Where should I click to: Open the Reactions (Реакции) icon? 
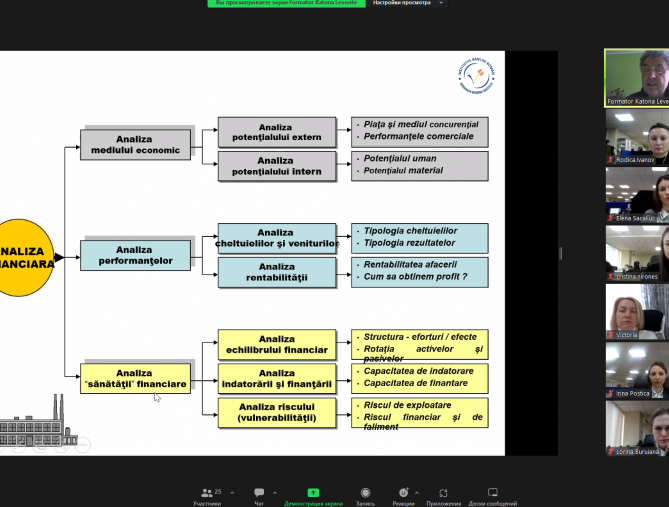pyautogui.click(x=403, y=492)
